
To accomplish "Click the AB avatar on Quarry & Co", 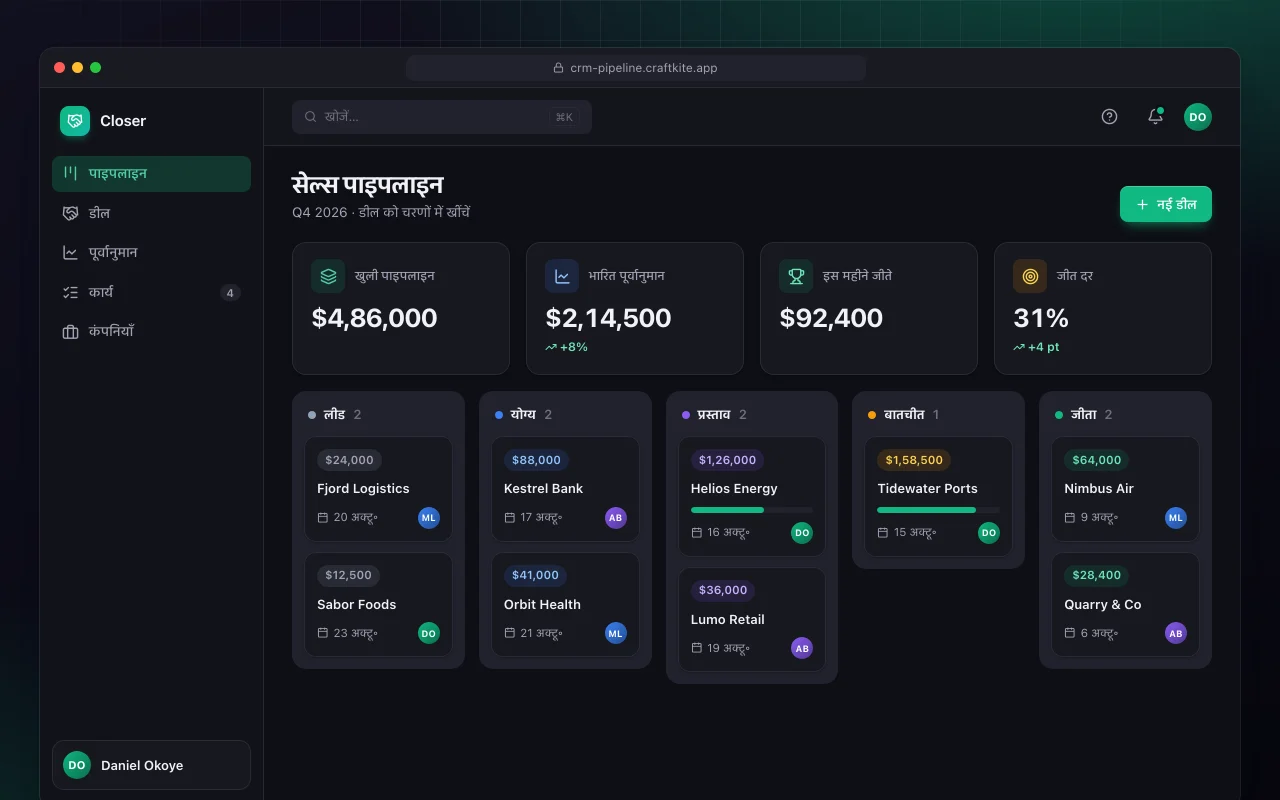I will click(1176, 633).
